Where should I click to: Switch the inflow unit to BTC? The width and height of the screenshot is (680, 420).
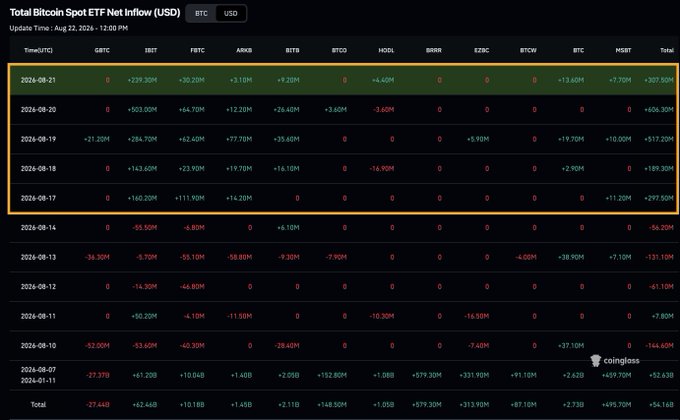pyautogui.click(x=201, y=13)
